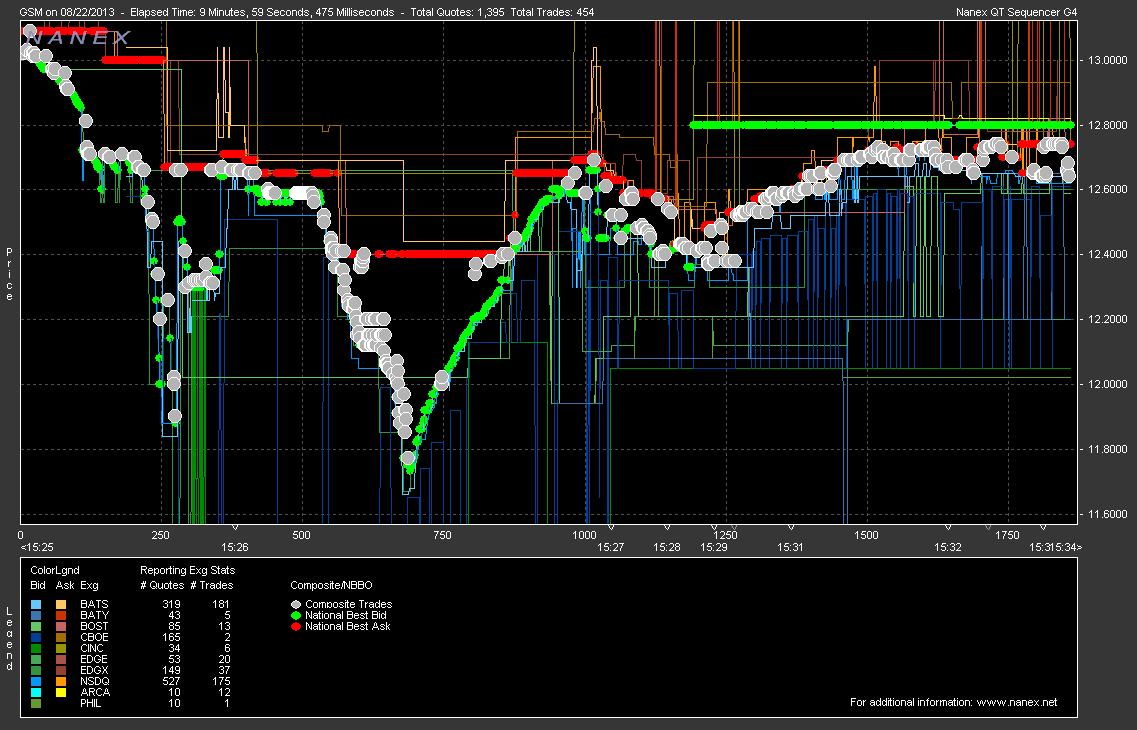The width and height of the screenshot is (1137, 730).
Task: Click the green National Best Bid legend marker
Action: tap(296, 615)
